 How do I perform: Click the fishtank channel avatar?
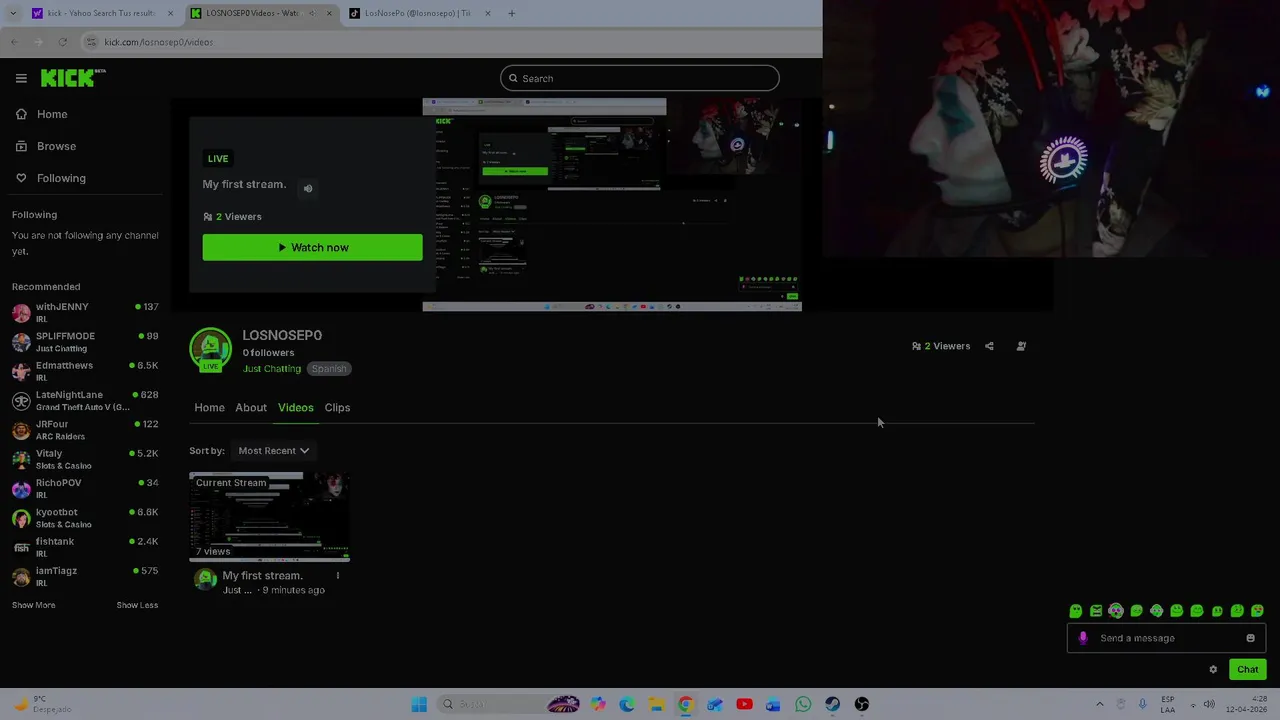(x=21, y=547)
